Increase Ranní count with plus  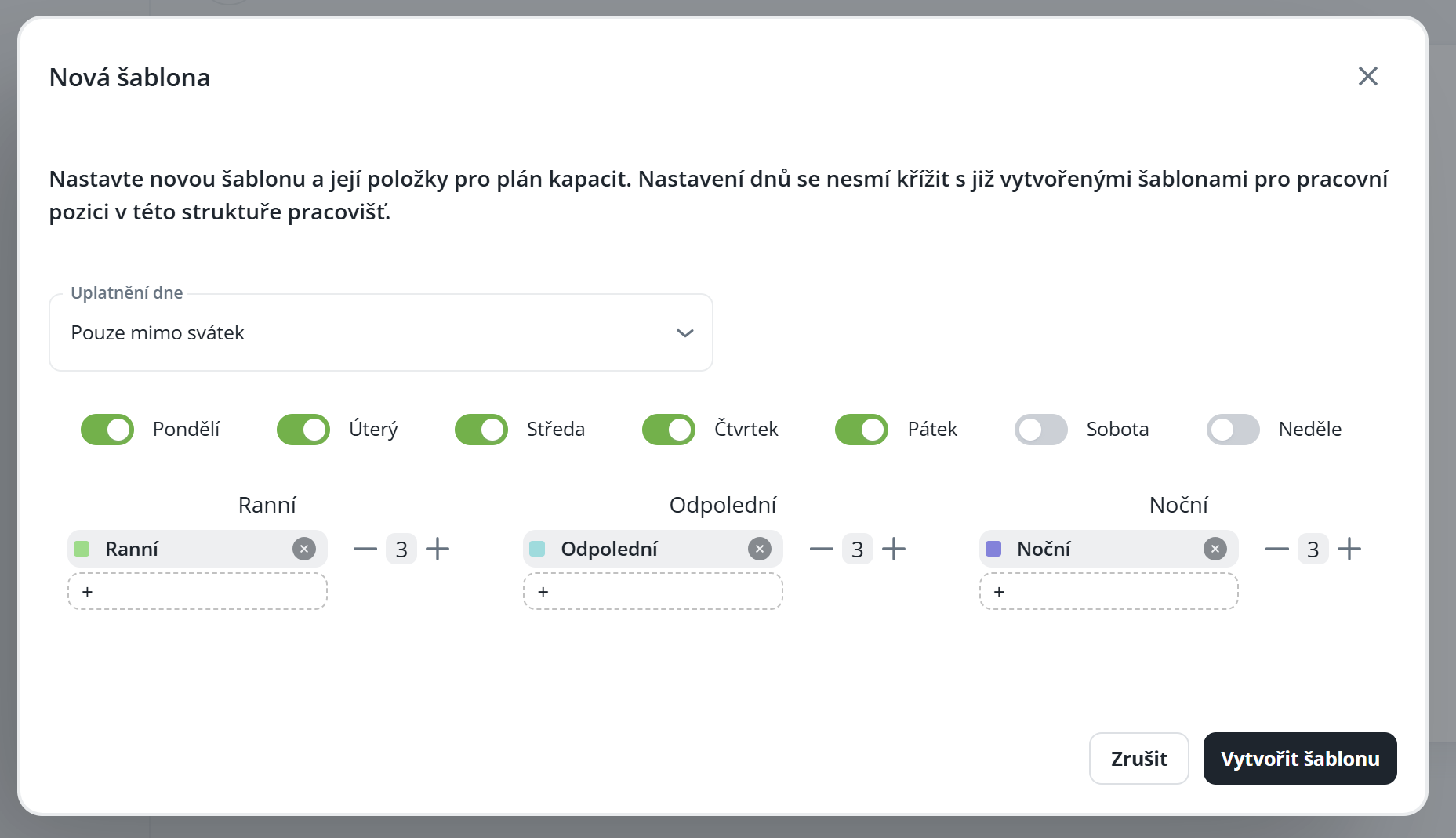point(438,549)
